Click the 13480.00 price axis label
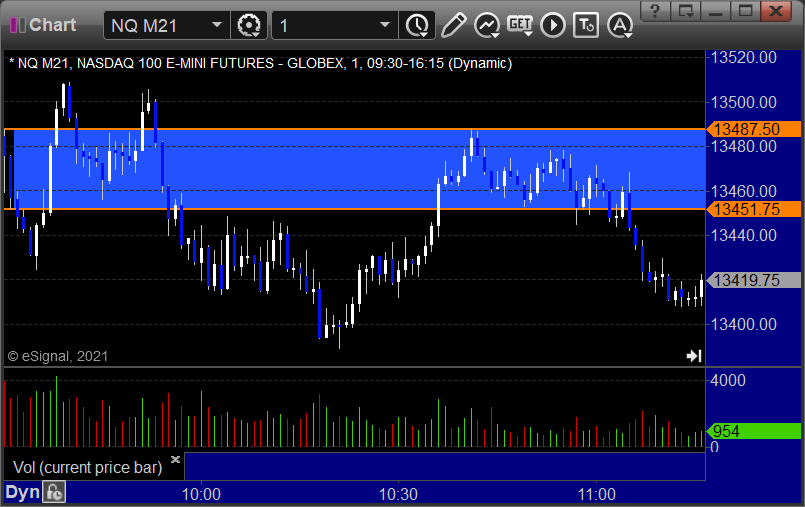 click(743, 147)
